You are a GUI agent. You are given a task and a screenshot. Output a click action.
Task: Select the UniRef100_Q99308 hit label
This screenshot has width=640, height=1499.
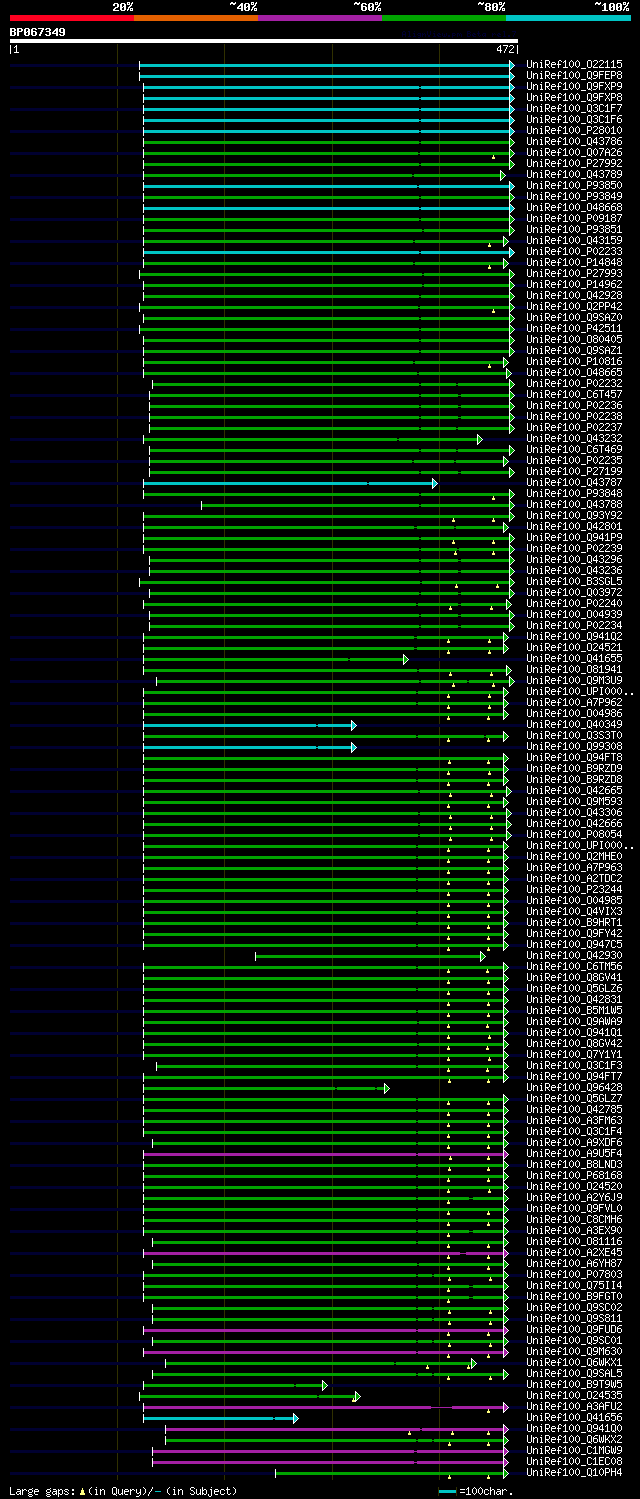[574, 746]
